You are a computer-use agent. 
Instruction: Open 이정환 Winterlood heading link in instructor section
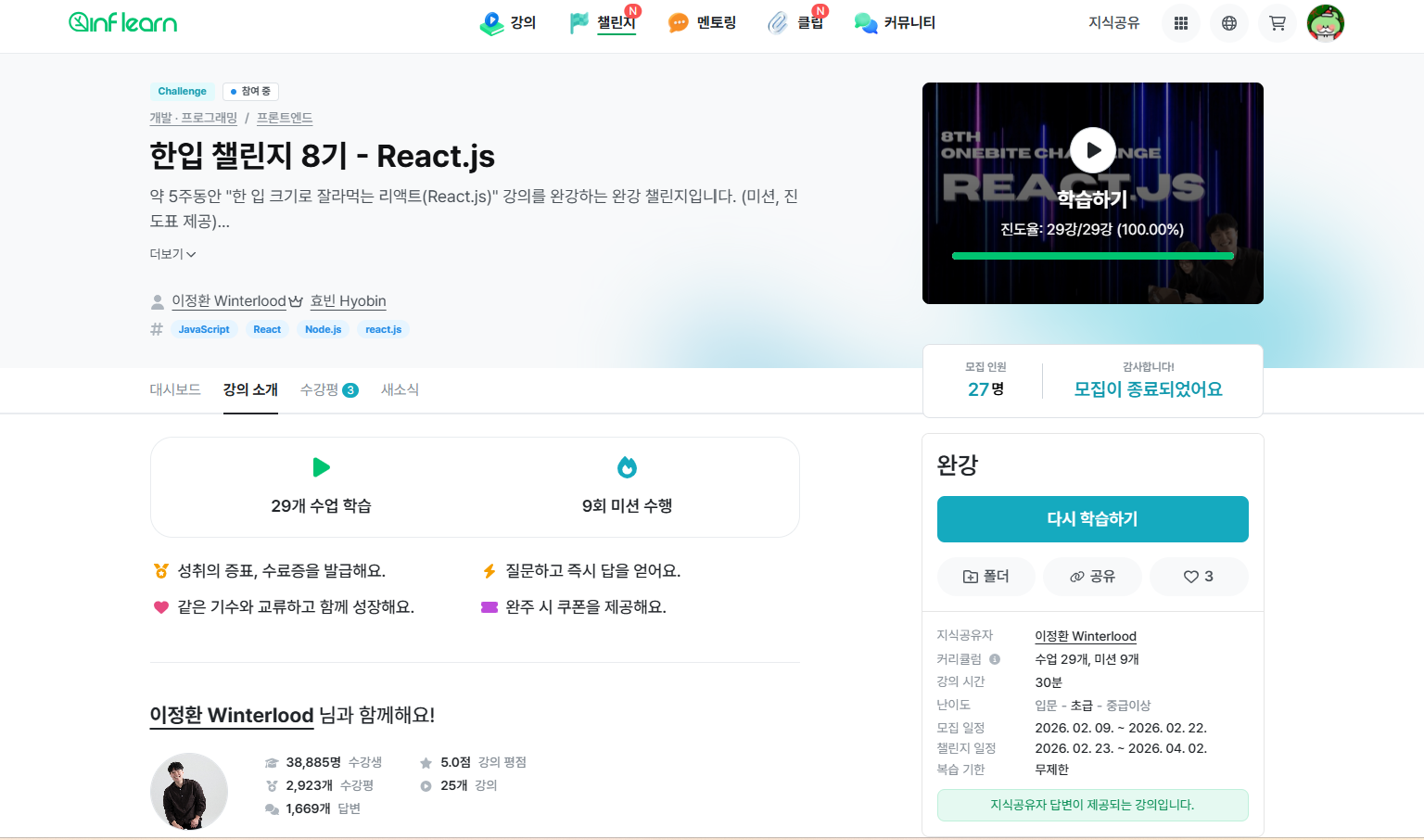pos(232,715)
